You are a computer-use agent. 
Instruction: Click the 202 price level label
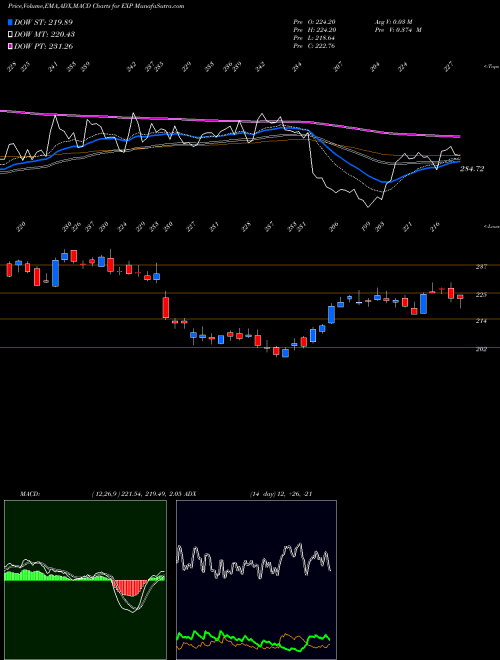[481, 349]
